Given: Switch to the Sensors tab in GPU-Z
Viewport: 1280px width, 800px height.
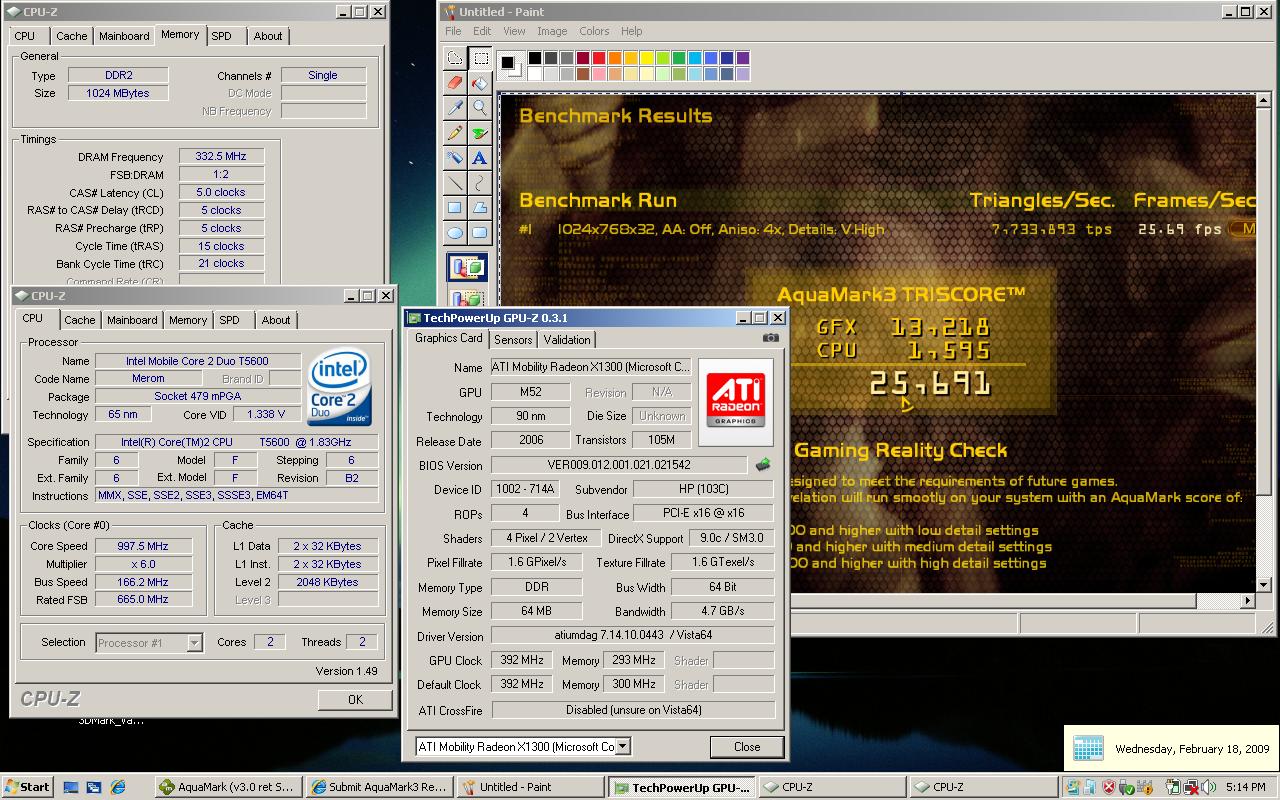Looking at the screenshot, I should [x=513, y=340].
